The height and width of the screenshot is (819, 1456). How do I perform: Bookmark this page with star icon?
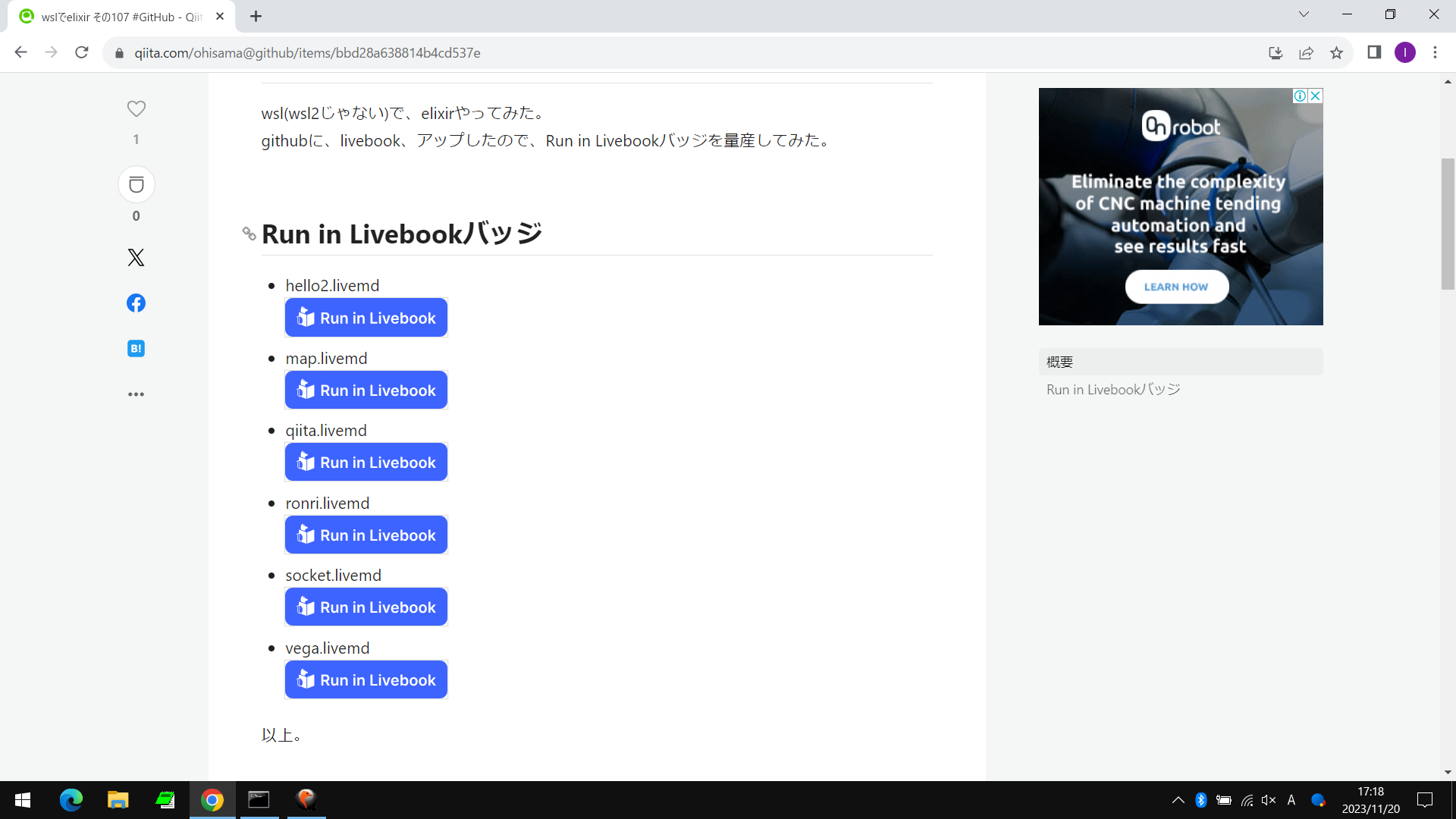point(1336,53)
